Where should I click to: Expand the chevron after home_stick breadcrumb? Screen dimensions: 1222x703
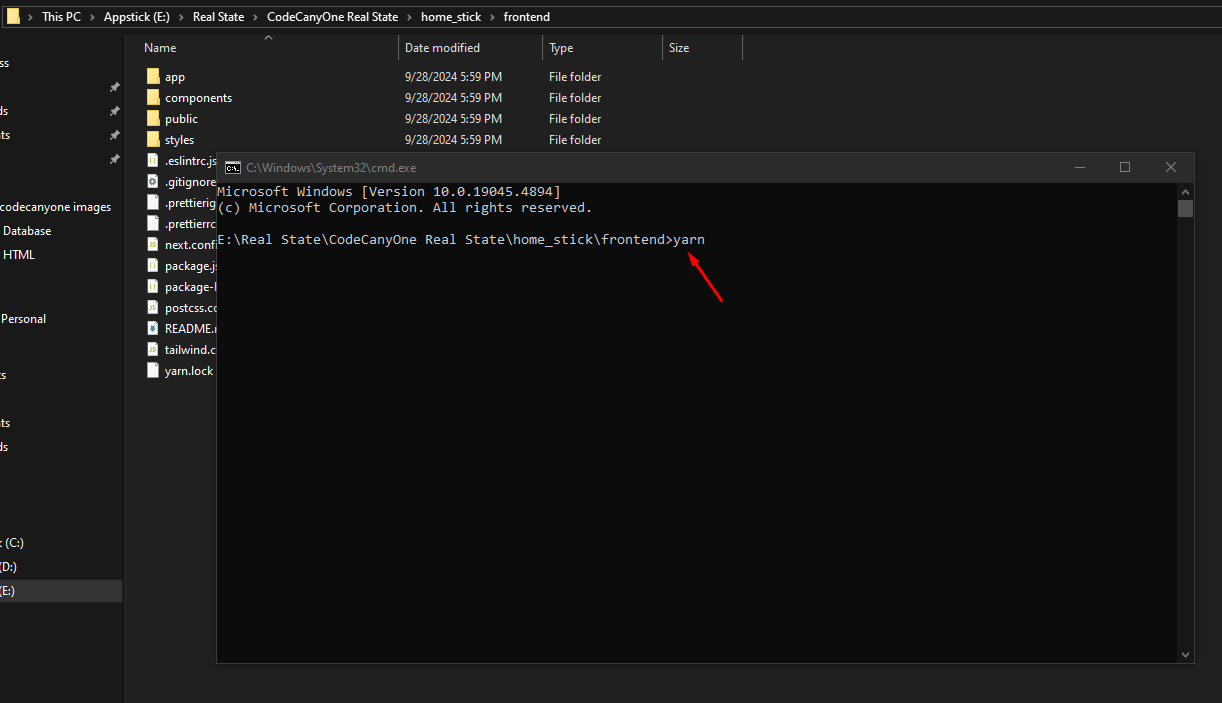[x=493, y=17]
